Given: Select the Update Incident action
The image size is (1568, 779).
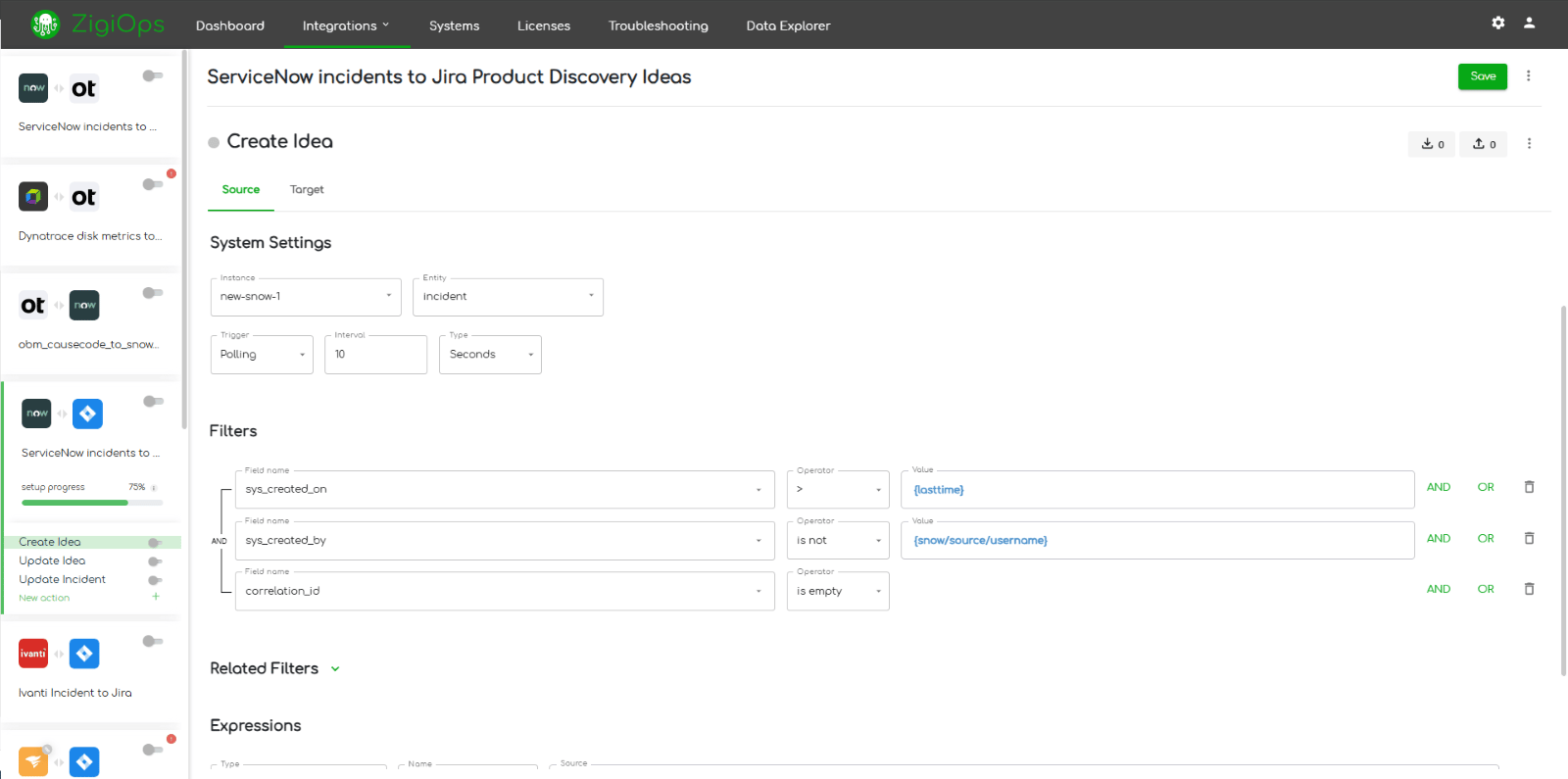Looking at the screenshot, I should [x=63, y=579].
